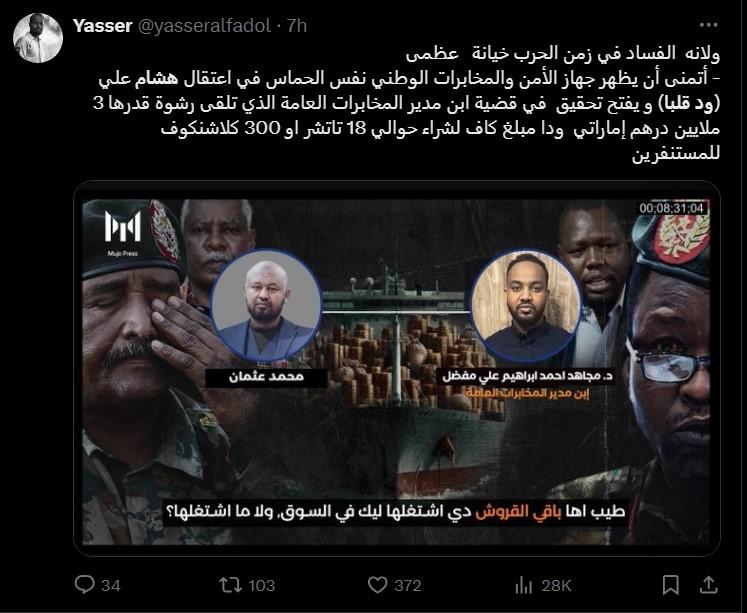
Task: Click the Yasser display name
Action: pos(102,26)
